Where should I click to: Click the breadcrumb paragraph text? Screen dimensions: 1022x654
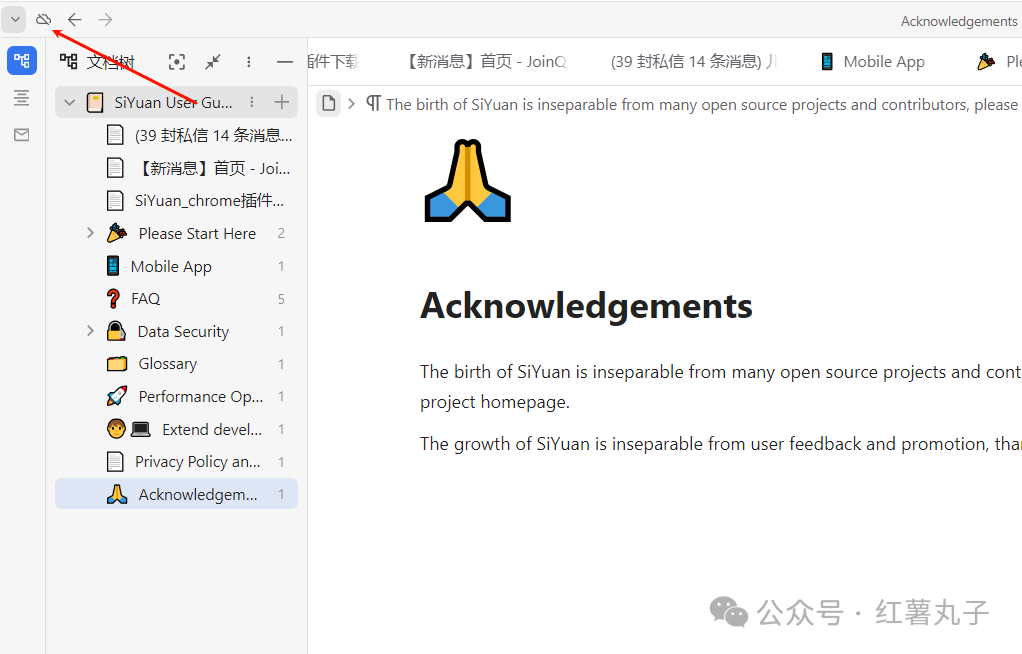click(x=692, y=104)
